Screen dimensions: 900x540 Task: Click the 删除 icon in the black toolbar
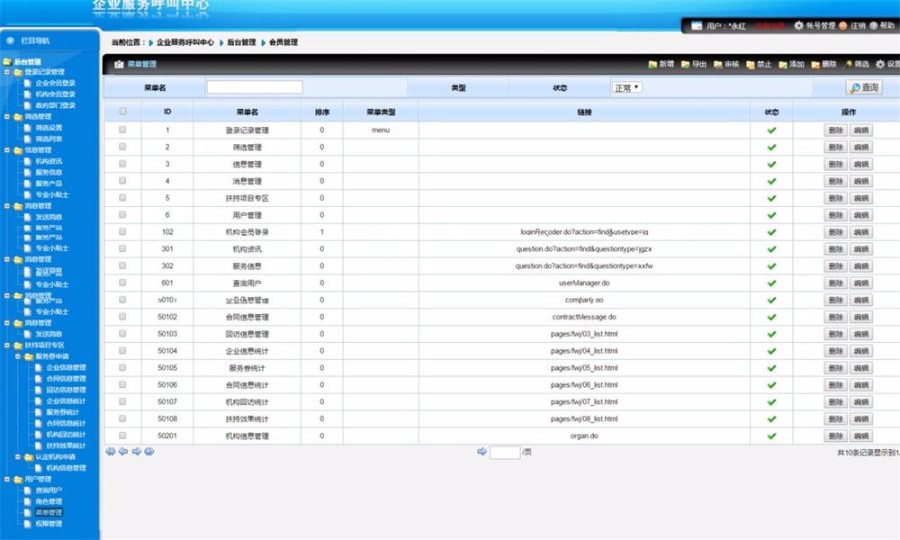click(816, 64)
